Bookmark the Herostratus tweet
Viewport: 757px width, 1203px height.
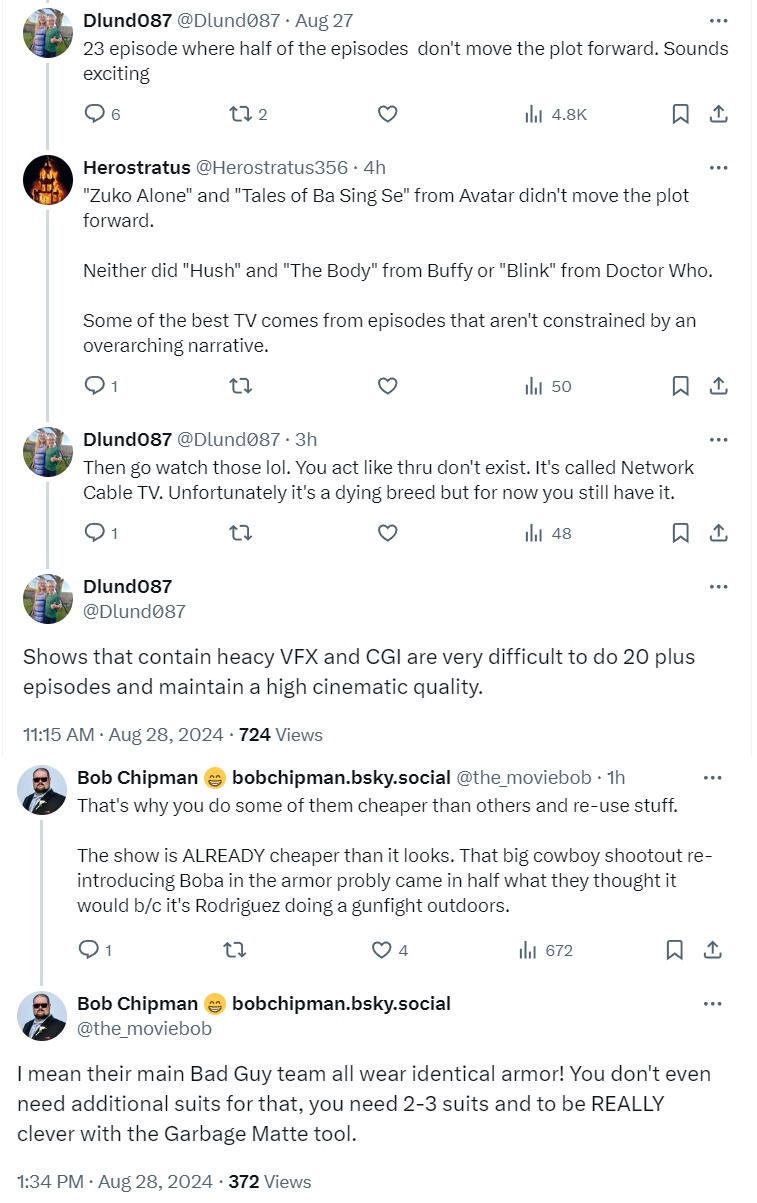(x=680, y=386)
